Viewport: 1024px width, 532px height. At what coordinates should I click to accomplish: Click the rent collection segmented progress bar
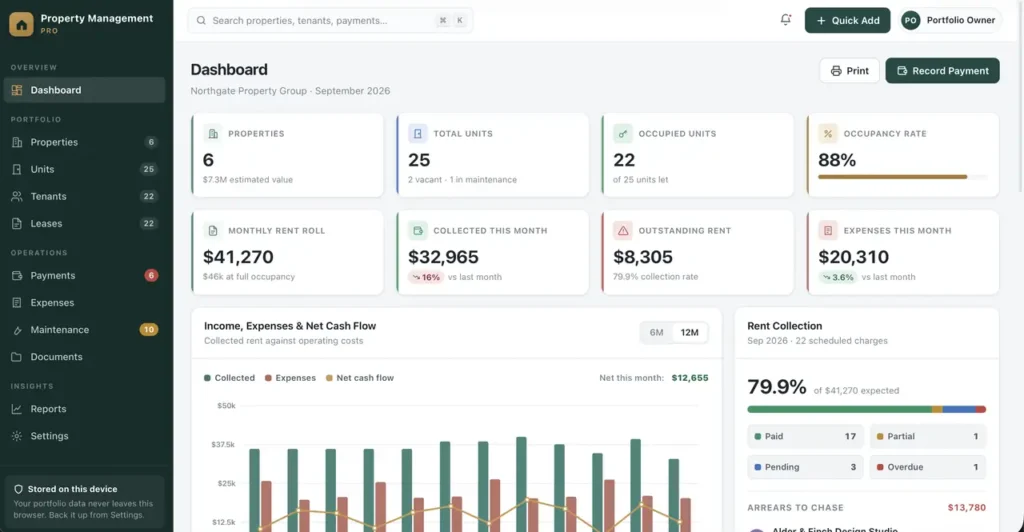(866, 409)
